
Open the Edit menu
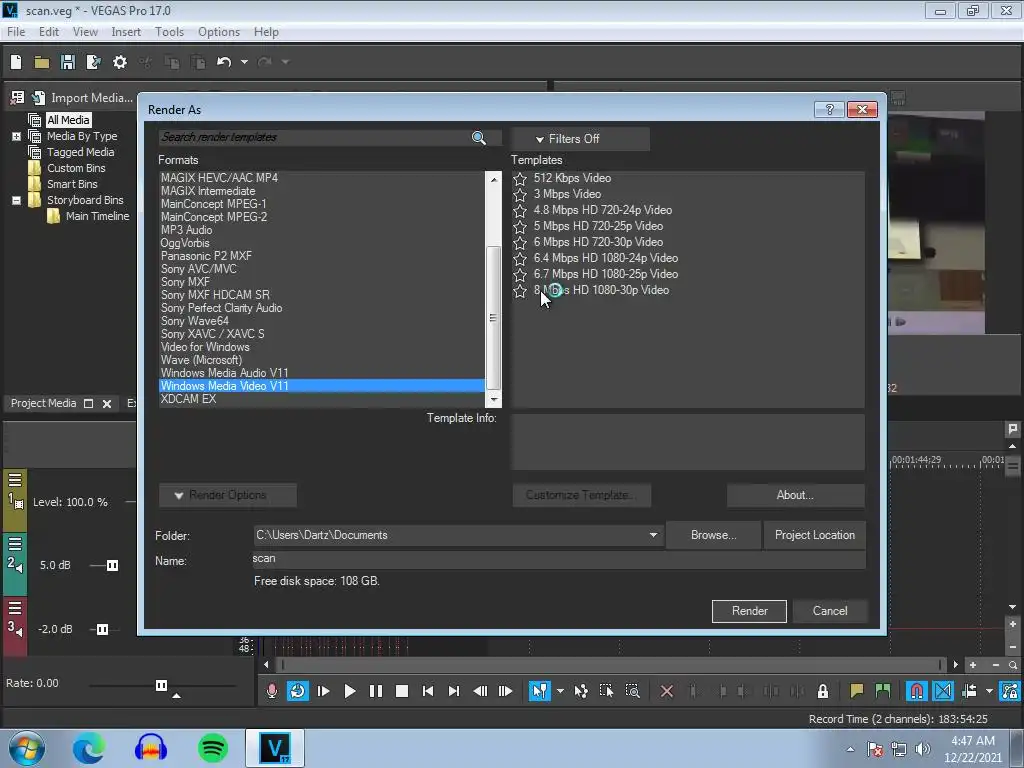point(48,32)
